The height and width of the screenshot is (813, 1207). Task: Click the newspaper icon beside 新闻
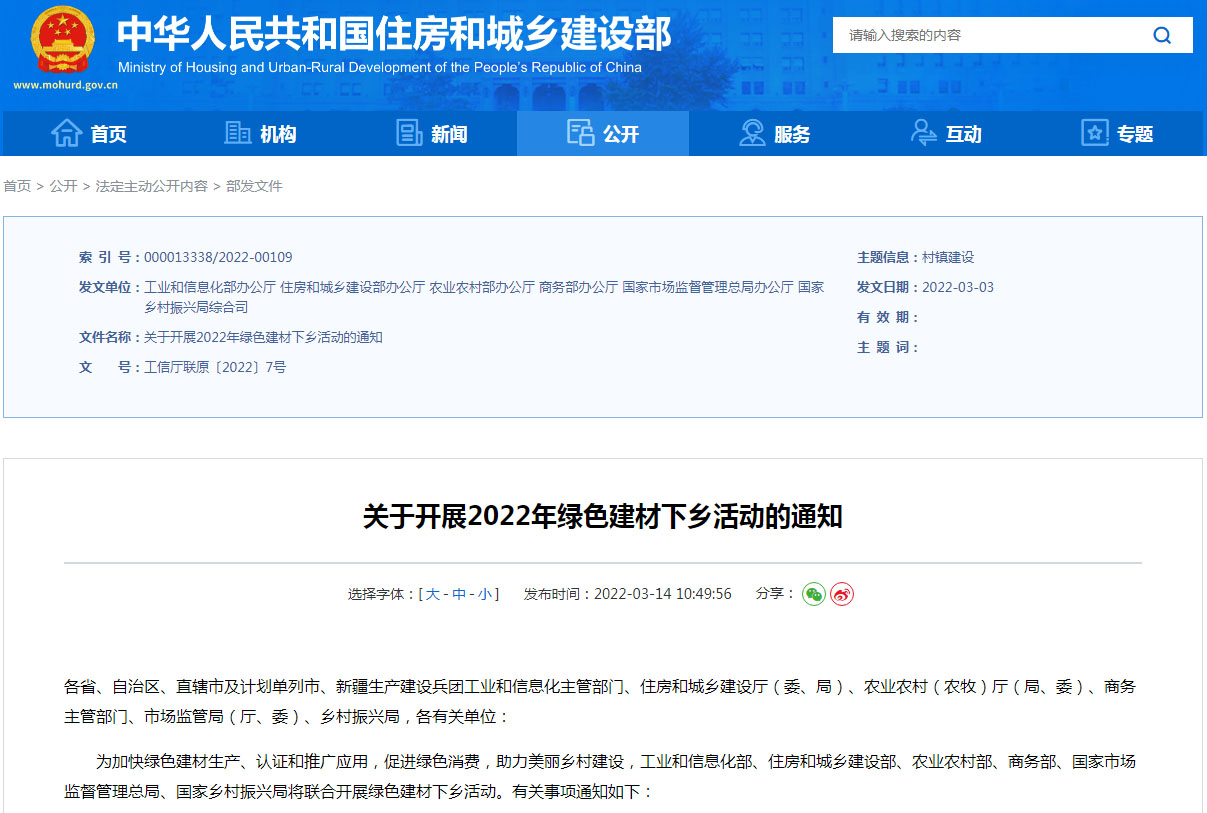tap(409, 133)
